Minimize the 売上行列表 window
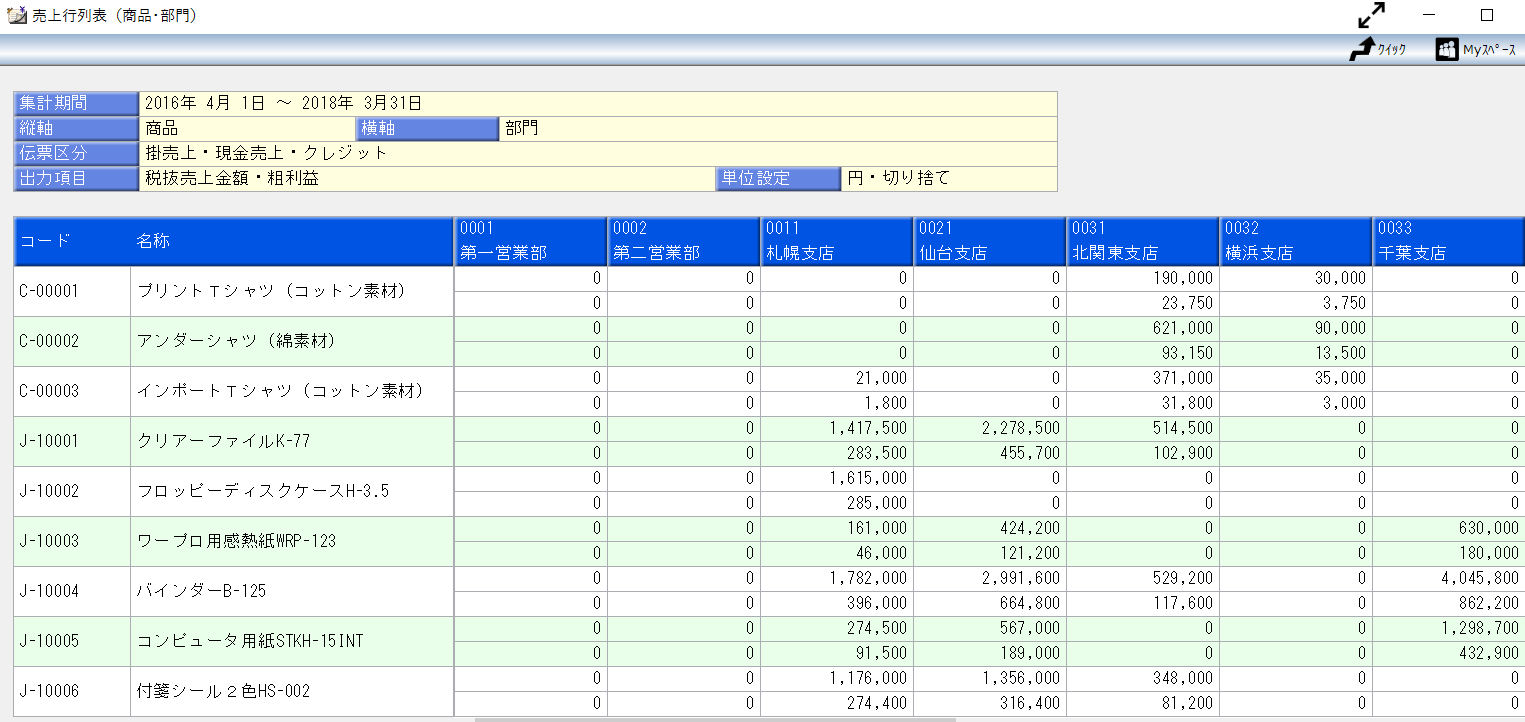This screenshot has height=722, width=1525. pyautogui.click(x=1429, y=15)
